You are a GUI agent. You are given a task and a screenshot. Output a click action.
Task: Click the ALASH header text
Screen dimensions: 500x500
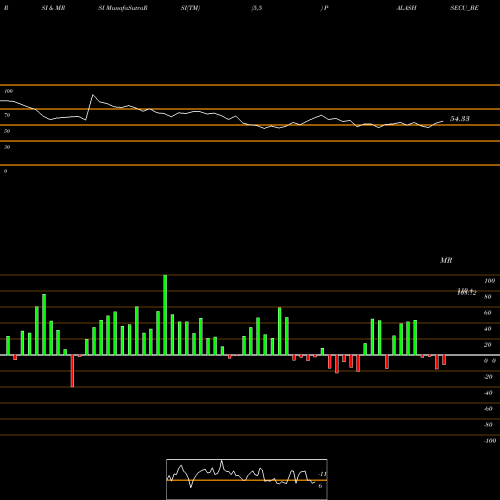tap(406, 8)
